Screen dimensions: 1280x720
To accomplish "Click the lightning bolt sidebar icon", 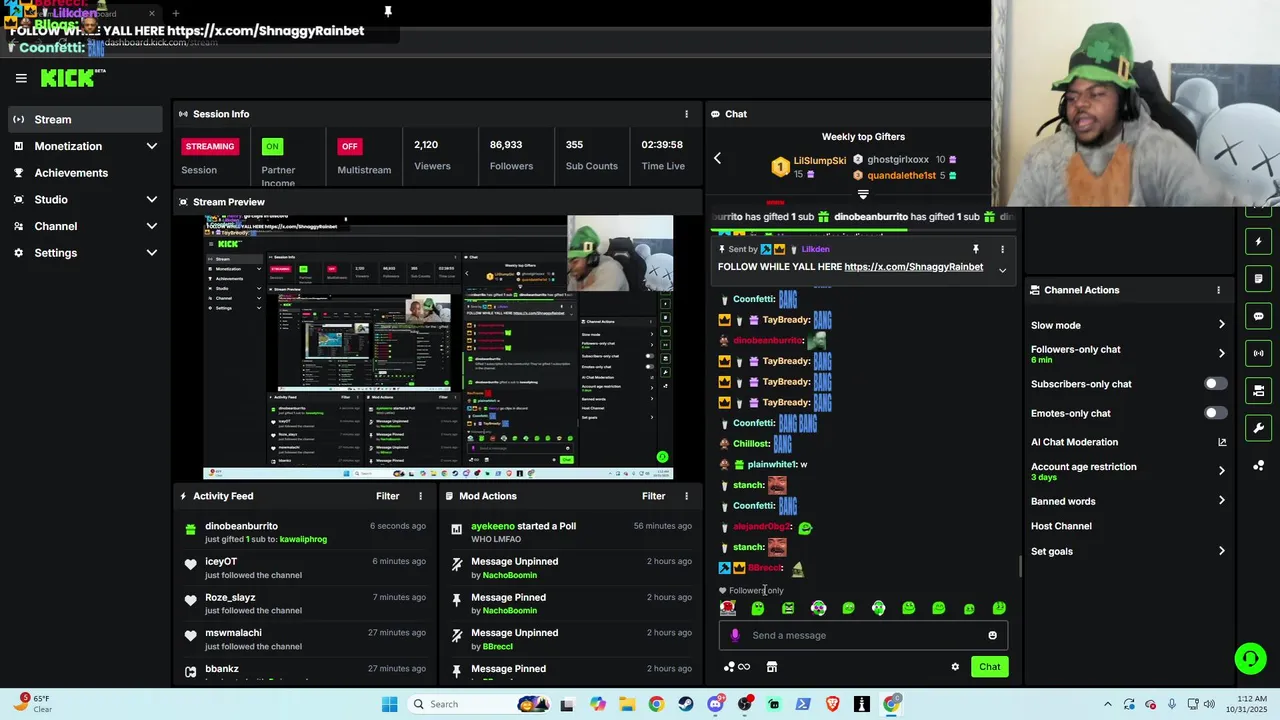I will click(1258, 241).
